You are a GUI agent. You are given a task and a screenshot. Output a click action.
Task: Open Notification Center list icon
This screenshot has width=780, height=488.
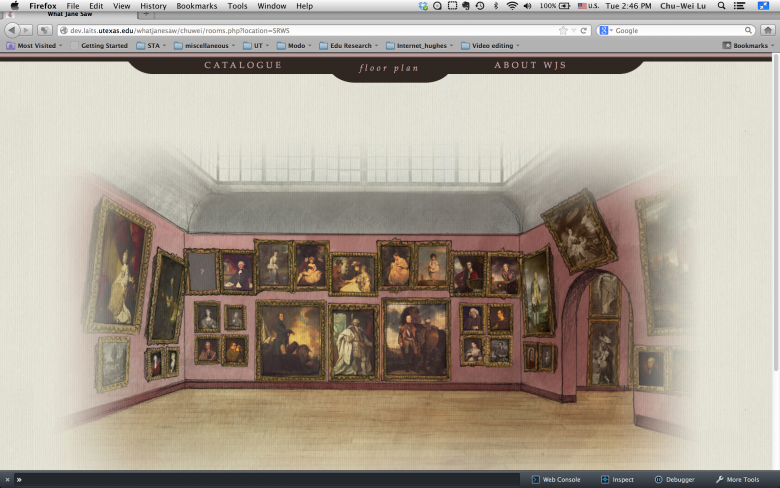click(740, 6)
